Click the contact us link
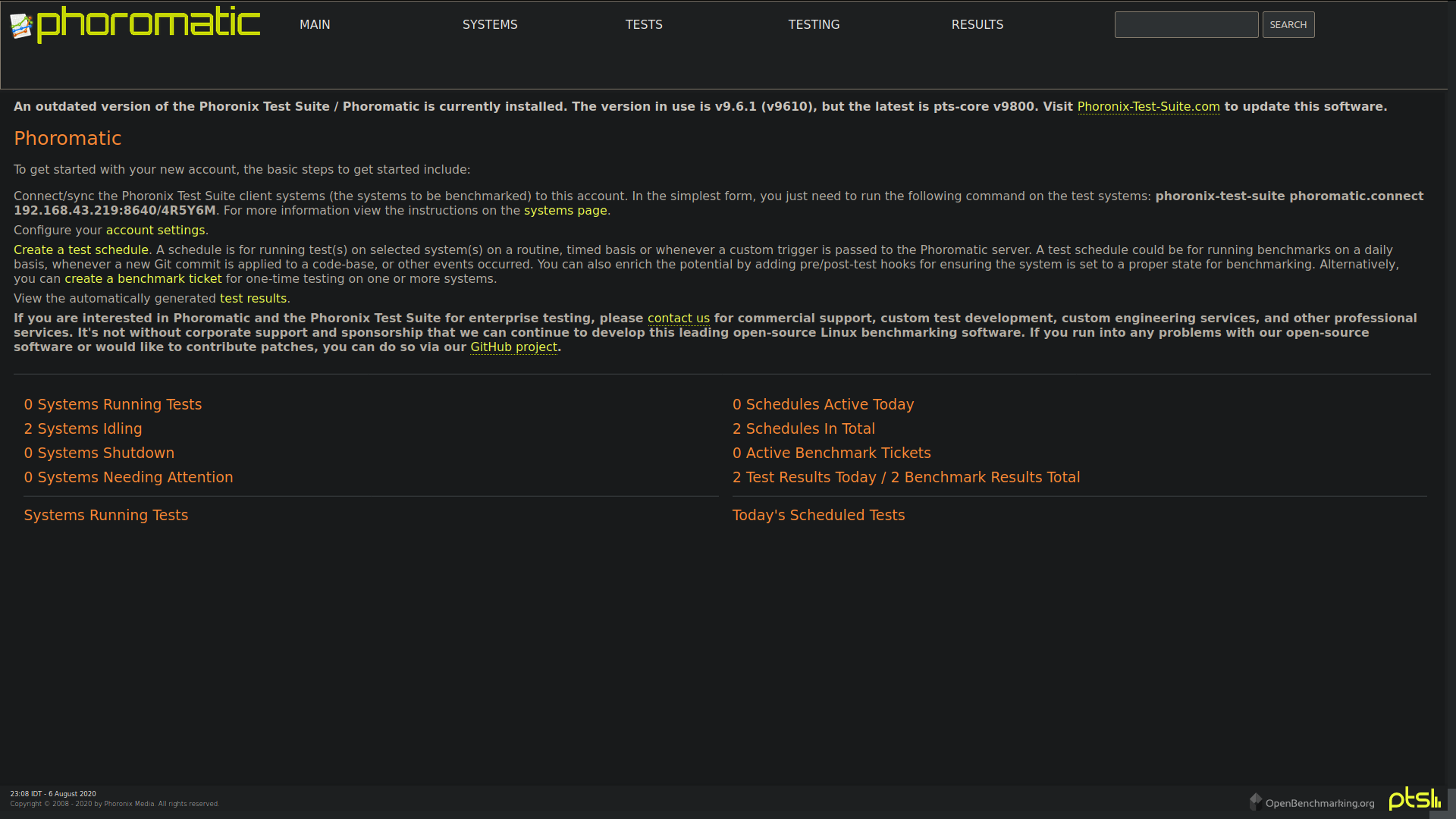The width and height of the screenshot is (1456, 819). pyautogui.click(x=678, y=318)
